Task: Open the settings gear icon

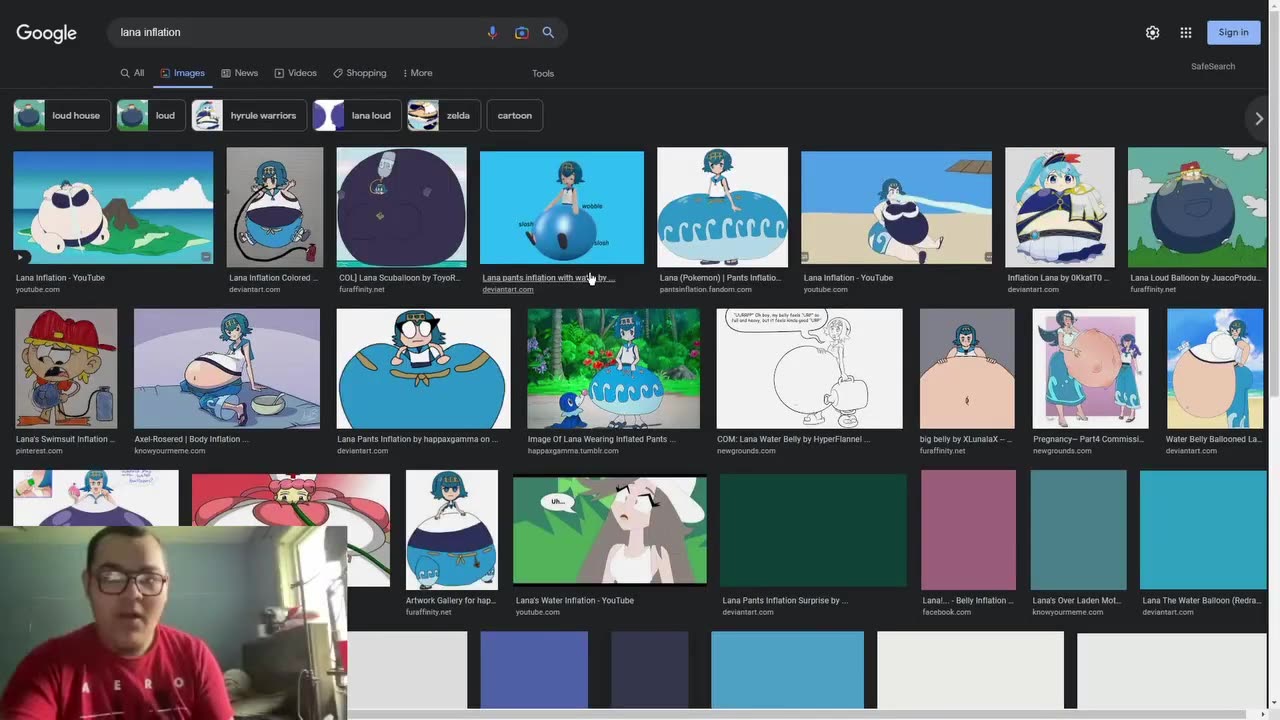Action: point(1152,33)
